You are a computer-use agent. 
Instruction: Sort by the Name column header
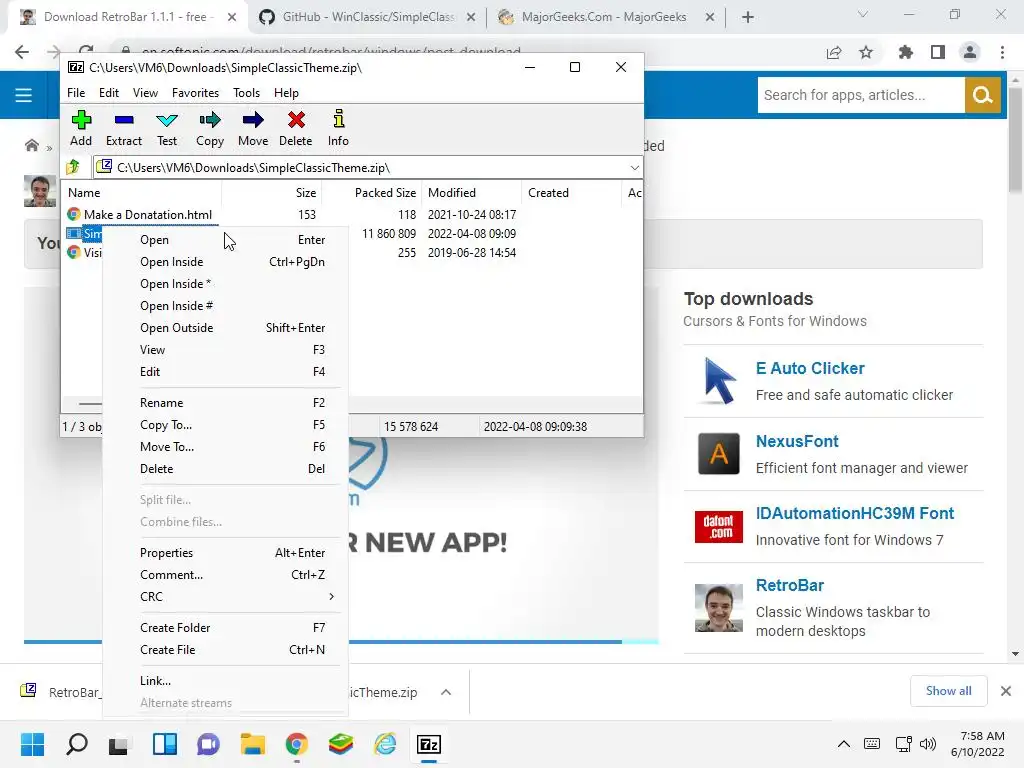142,193
